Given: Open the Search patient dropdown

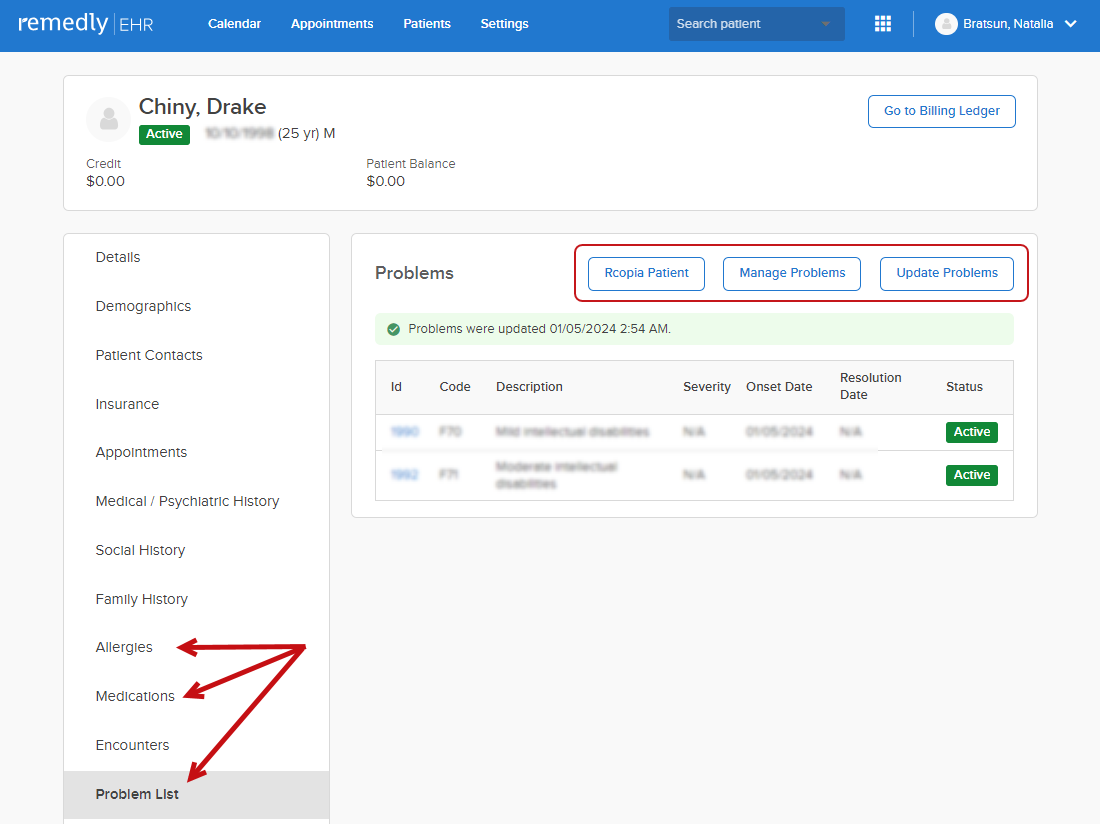Looking at the screenshot, I should point(756,24).
